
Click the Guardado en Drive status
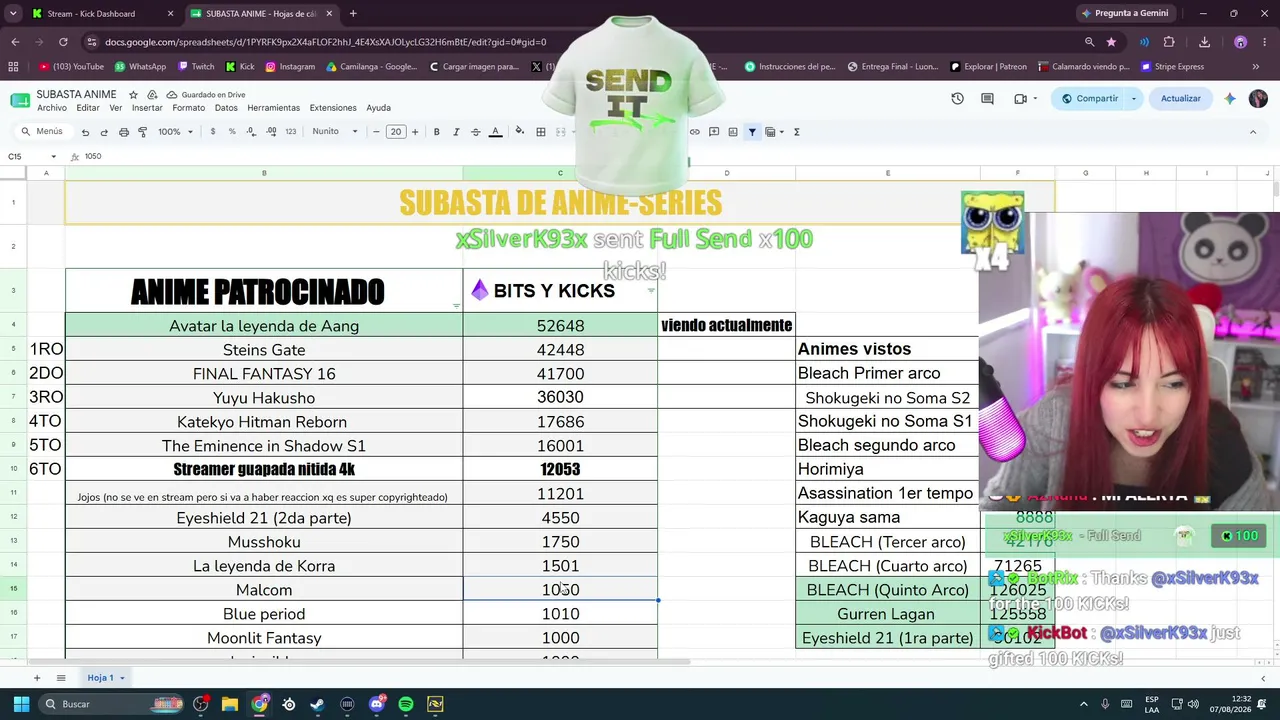pyautogui.click(x=206, y=95)
